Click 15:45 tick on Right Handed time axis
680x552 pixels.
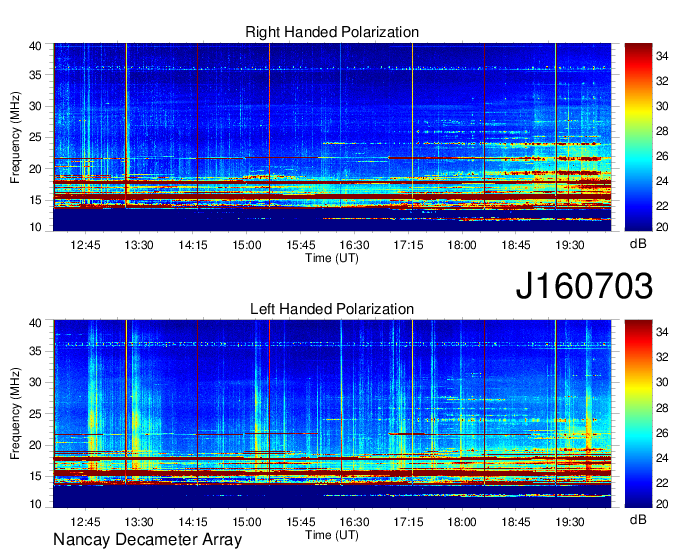coord(301,245)
